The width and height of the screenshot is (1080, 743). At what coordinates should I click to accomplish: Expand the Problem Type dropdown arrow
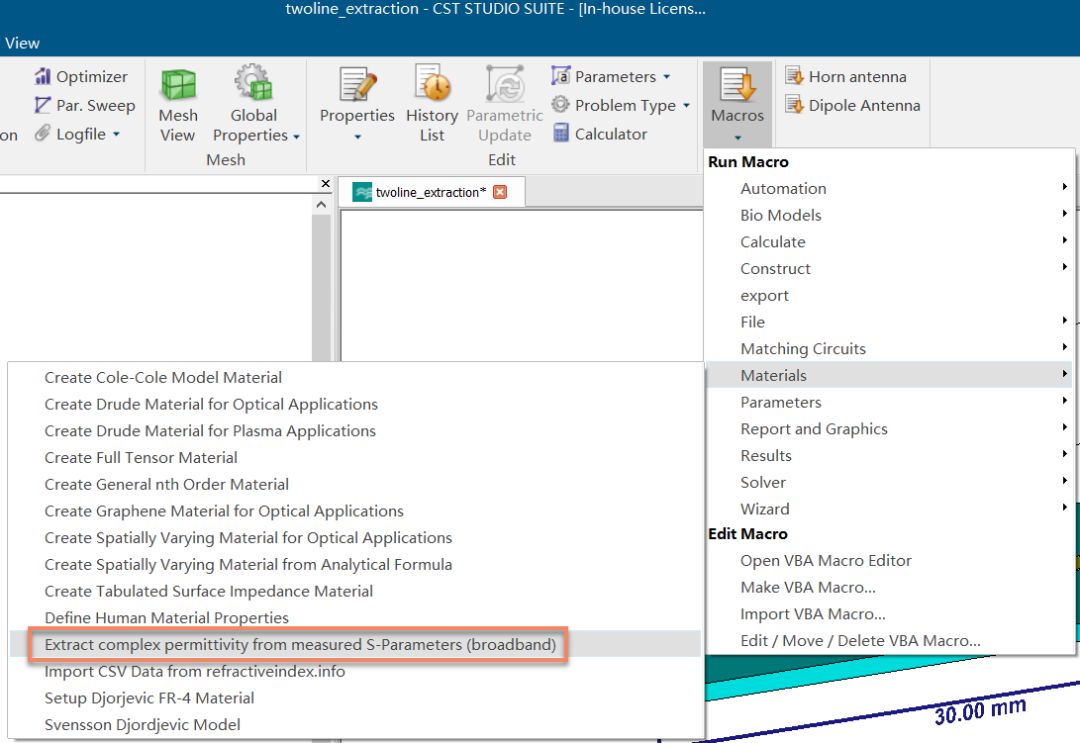(x=686, y=105)
